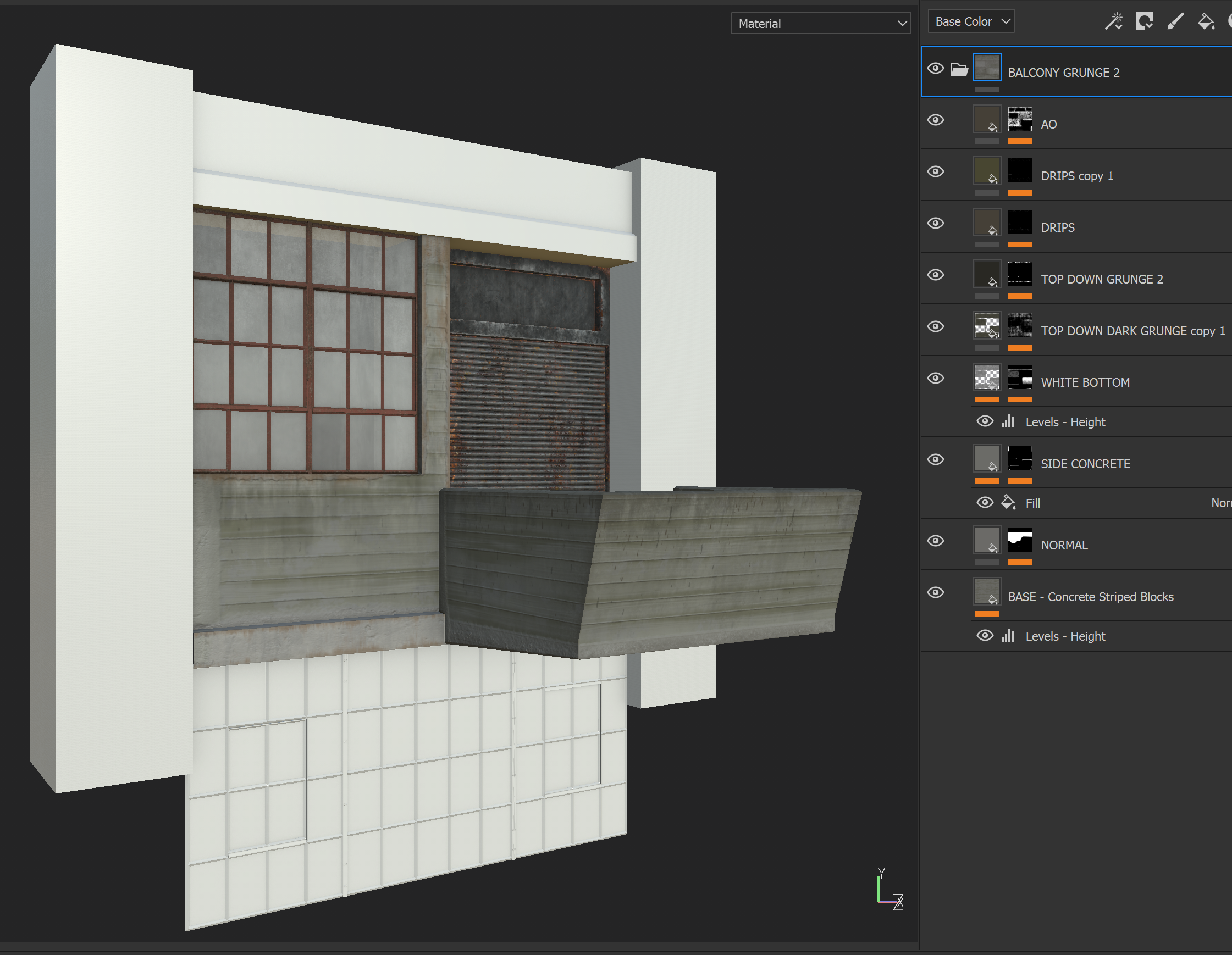Hide the AO layer
Screen dimensions: 1232x955
936,120
